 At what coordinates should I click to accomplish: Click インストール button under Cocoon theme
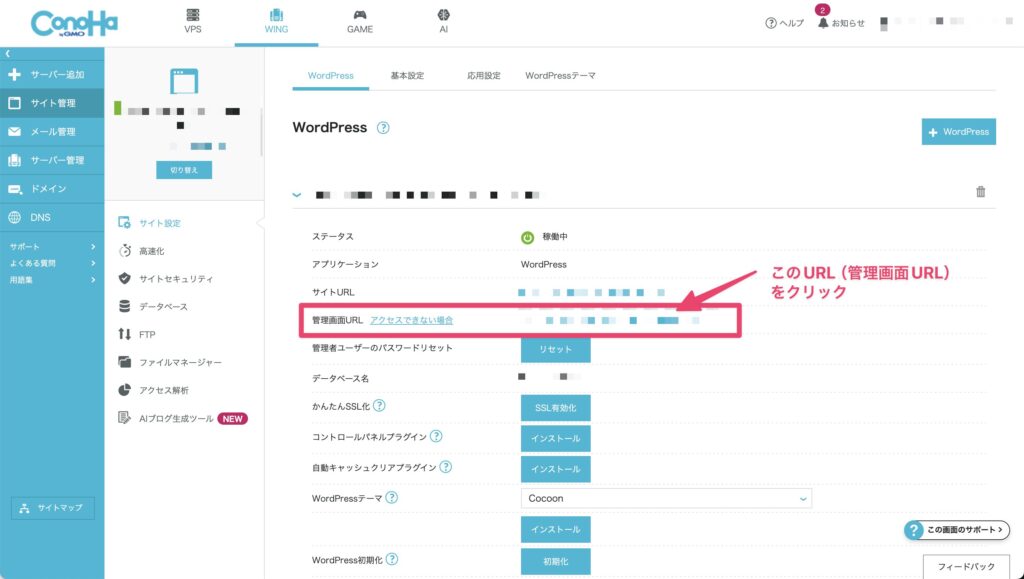tap(556, 529)
